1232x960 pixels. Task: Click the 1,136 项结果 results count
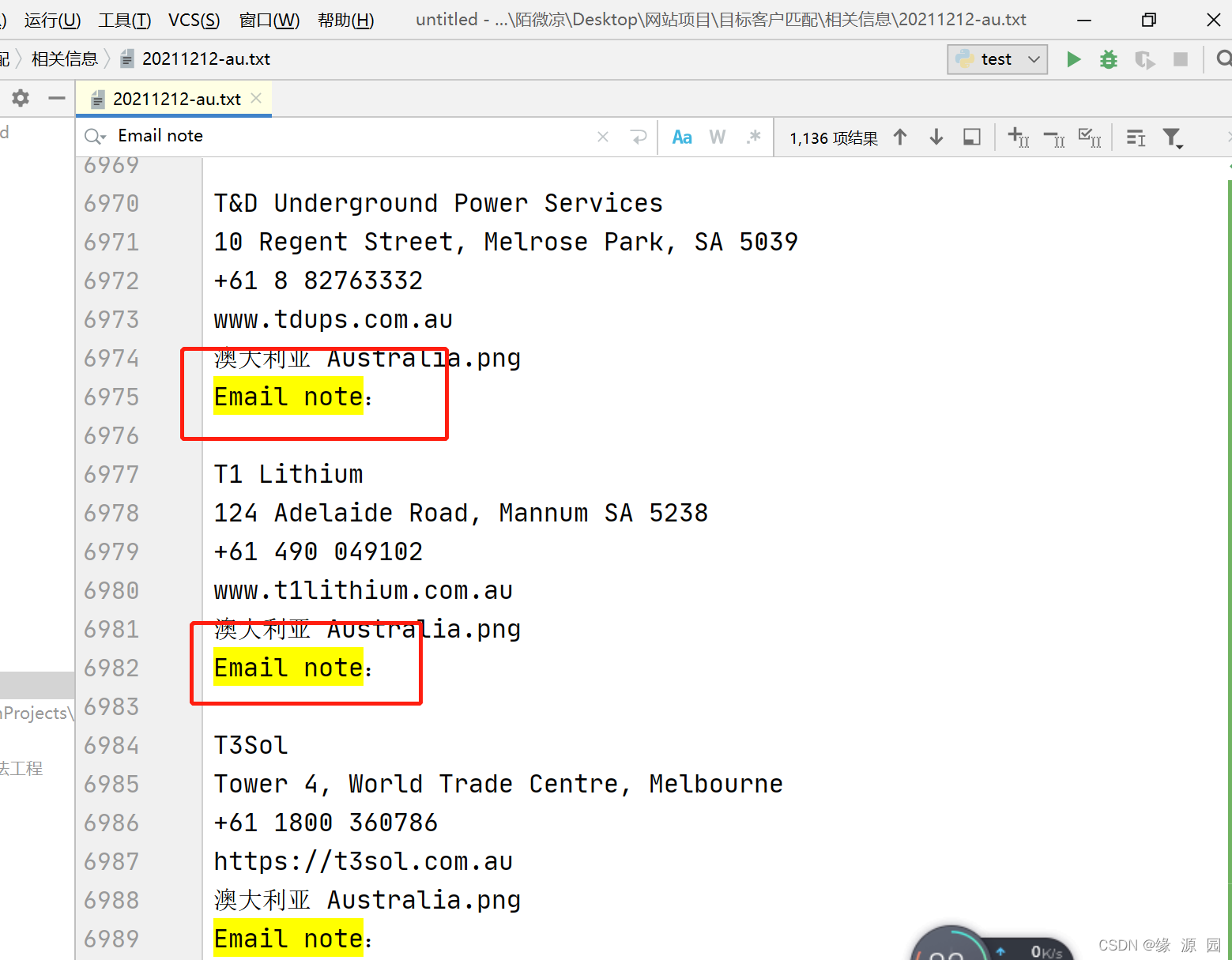point(834,138)
